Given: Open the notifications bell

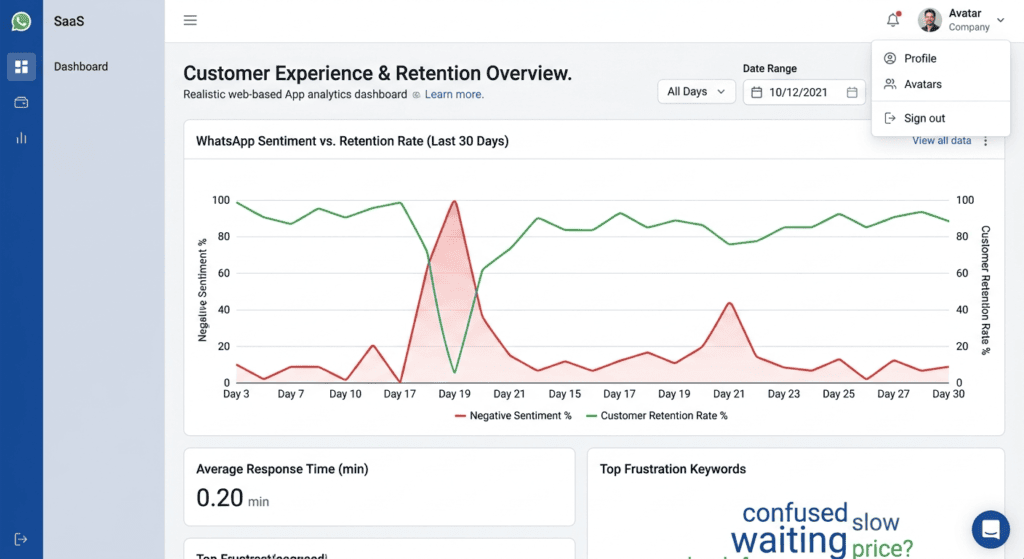Looking at the screenshot, I should [x=893, y=20].
